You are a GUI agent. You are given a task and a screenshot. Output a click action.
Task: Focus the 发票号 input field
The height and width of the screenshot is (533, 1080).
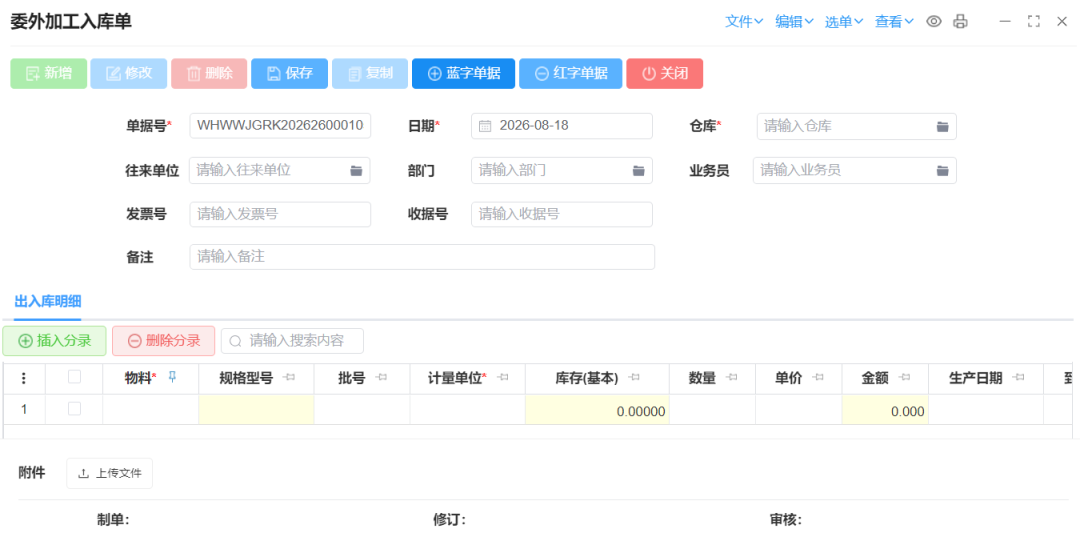click(x=280, y=214)
